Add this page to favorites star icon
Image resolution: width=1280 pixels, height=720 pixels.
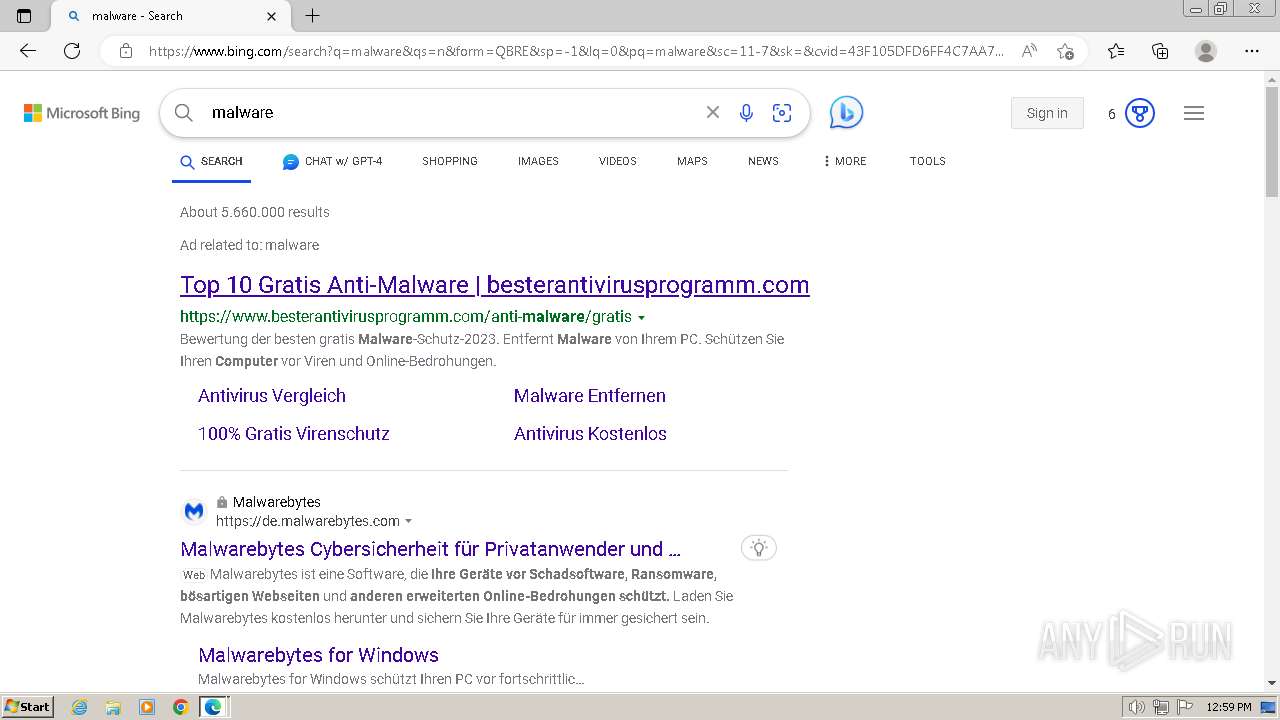point(1065,51)
